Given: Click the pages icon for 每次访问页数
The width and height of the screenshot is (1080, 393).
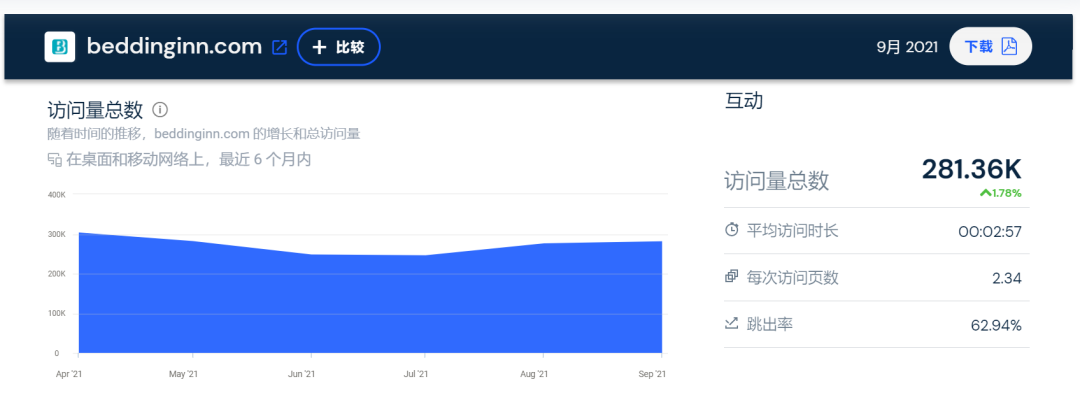Looking at the screenshot, I should (x=732, y=277).
